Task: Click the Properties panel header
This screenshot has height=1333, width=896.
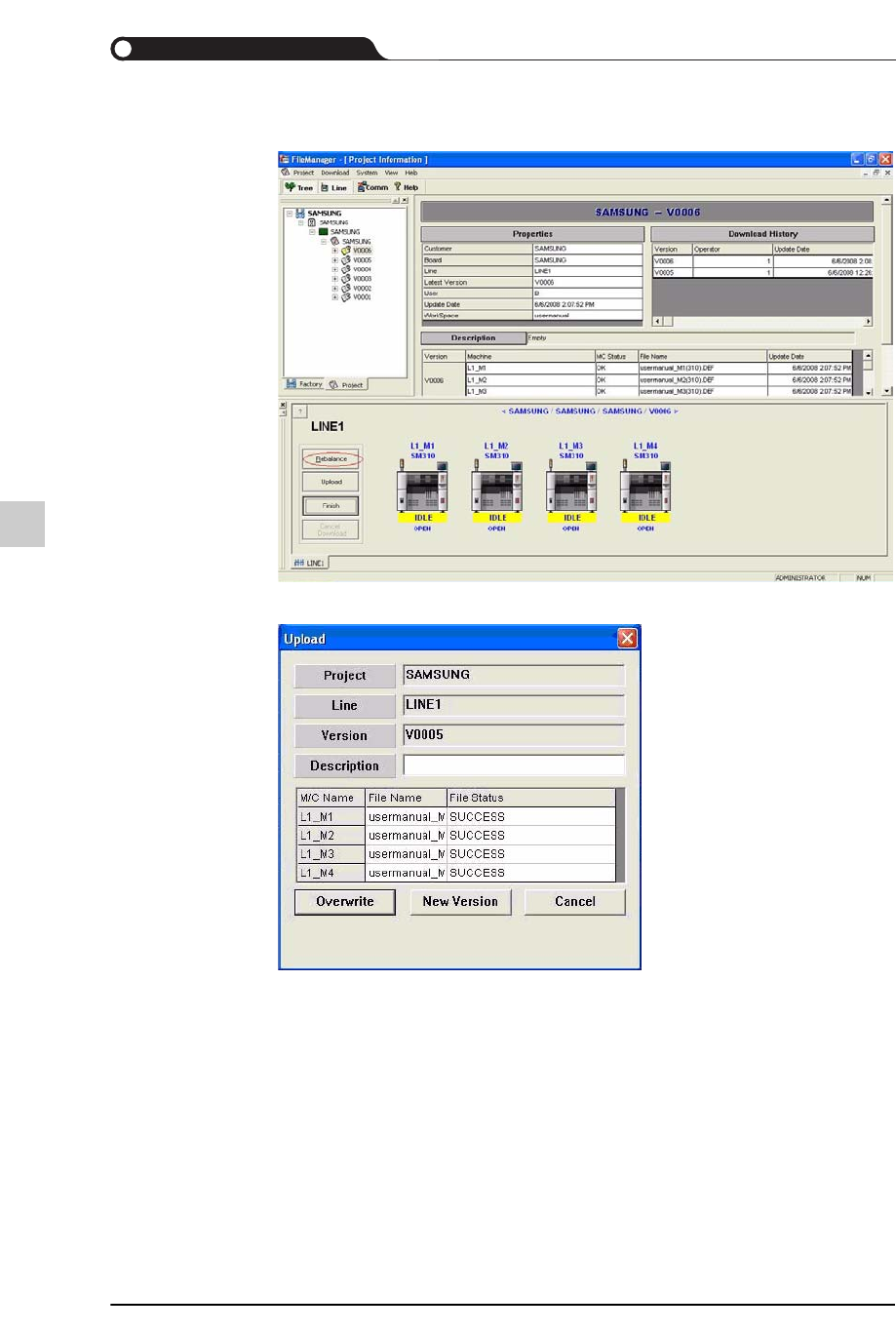Action: coord(532,234)
